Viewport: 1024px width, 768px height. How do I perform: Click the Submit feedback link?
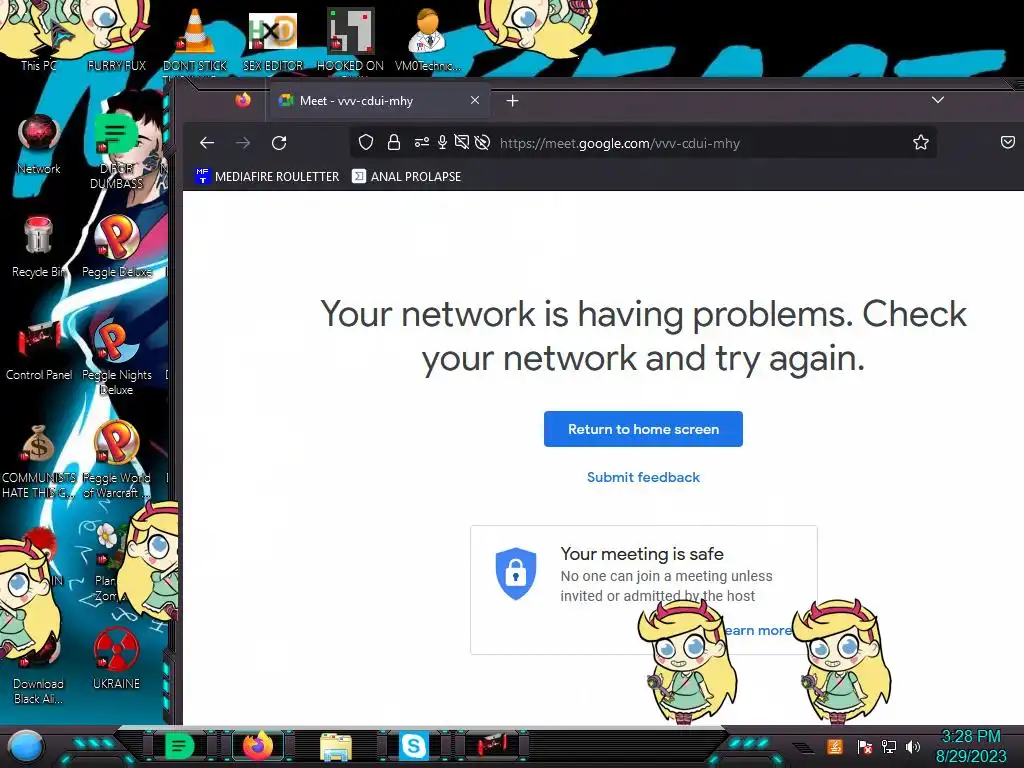[643, 477]
